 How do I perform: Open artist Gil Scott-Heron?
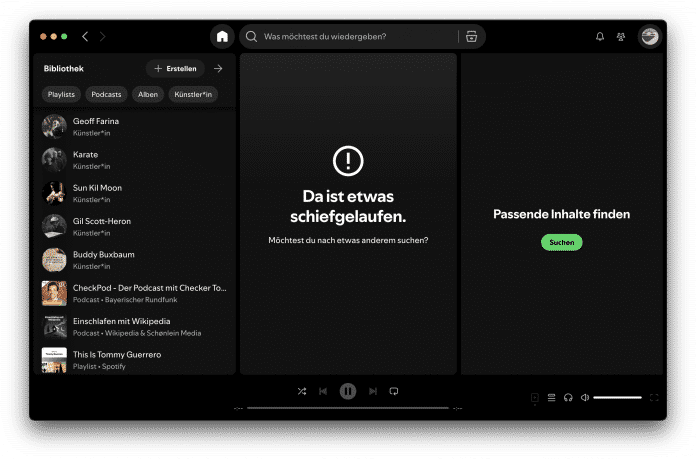coord(134,226)
